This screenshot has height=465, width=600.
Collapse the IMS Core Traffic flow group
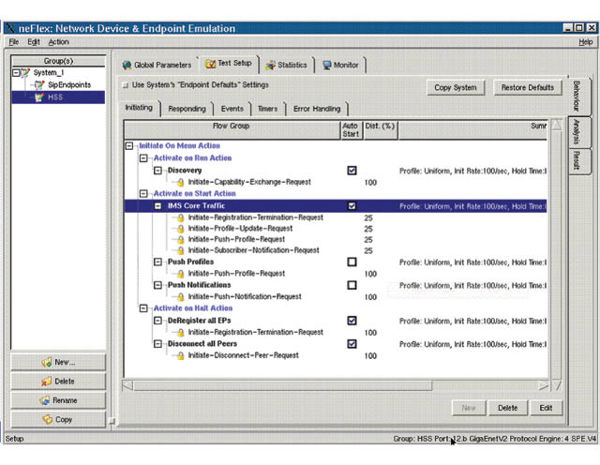158,206
